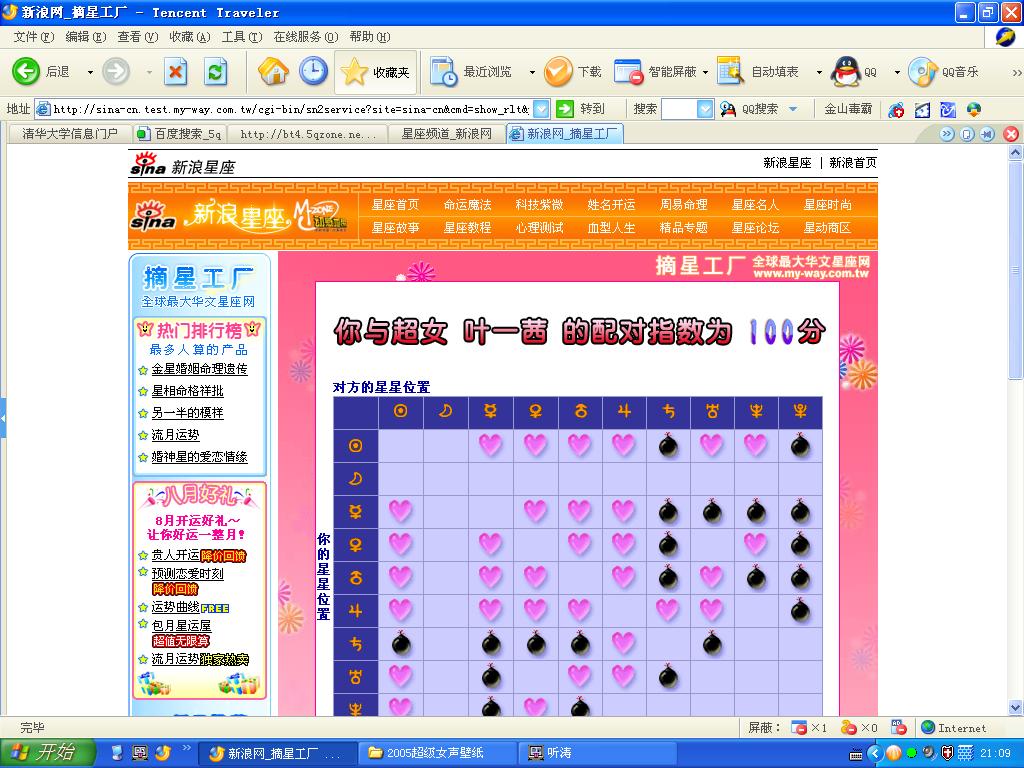Click the Home house icon
Screen dimensions: 1024x768
273,71
